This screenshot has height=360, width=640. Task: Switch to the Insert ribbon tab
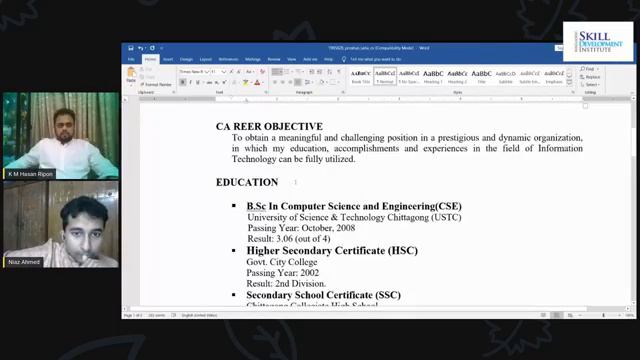[x=168, y=60]
